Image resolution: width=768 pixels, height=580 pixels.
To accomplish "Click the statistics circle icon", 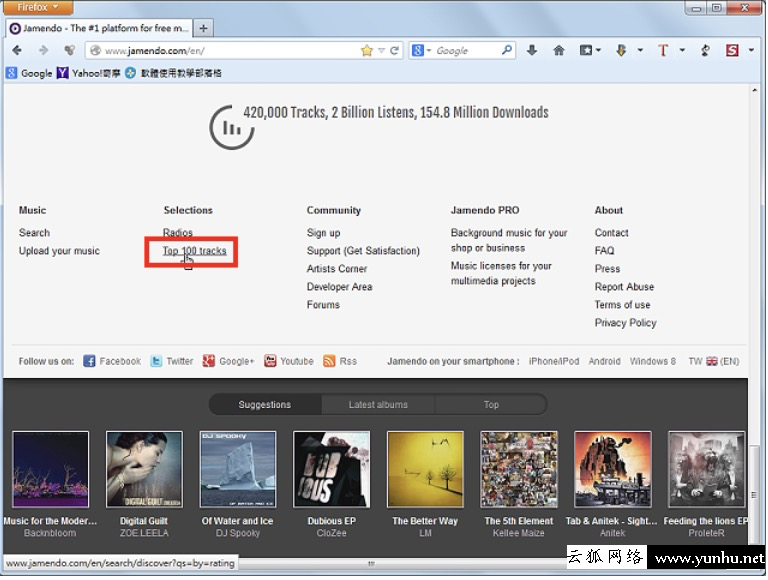I will [231, 127].
